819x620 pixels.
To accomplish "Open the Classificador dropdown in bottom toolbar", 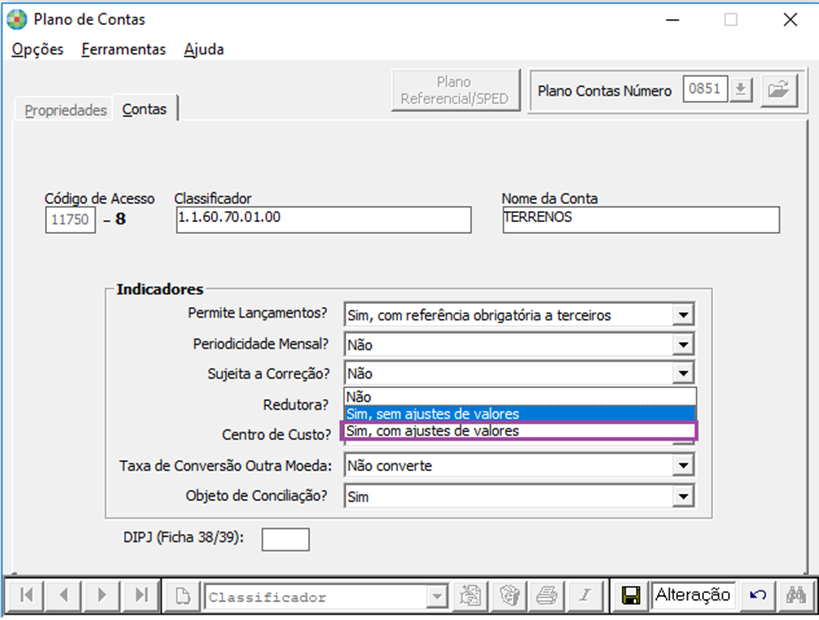I will (x=436, y=596).
